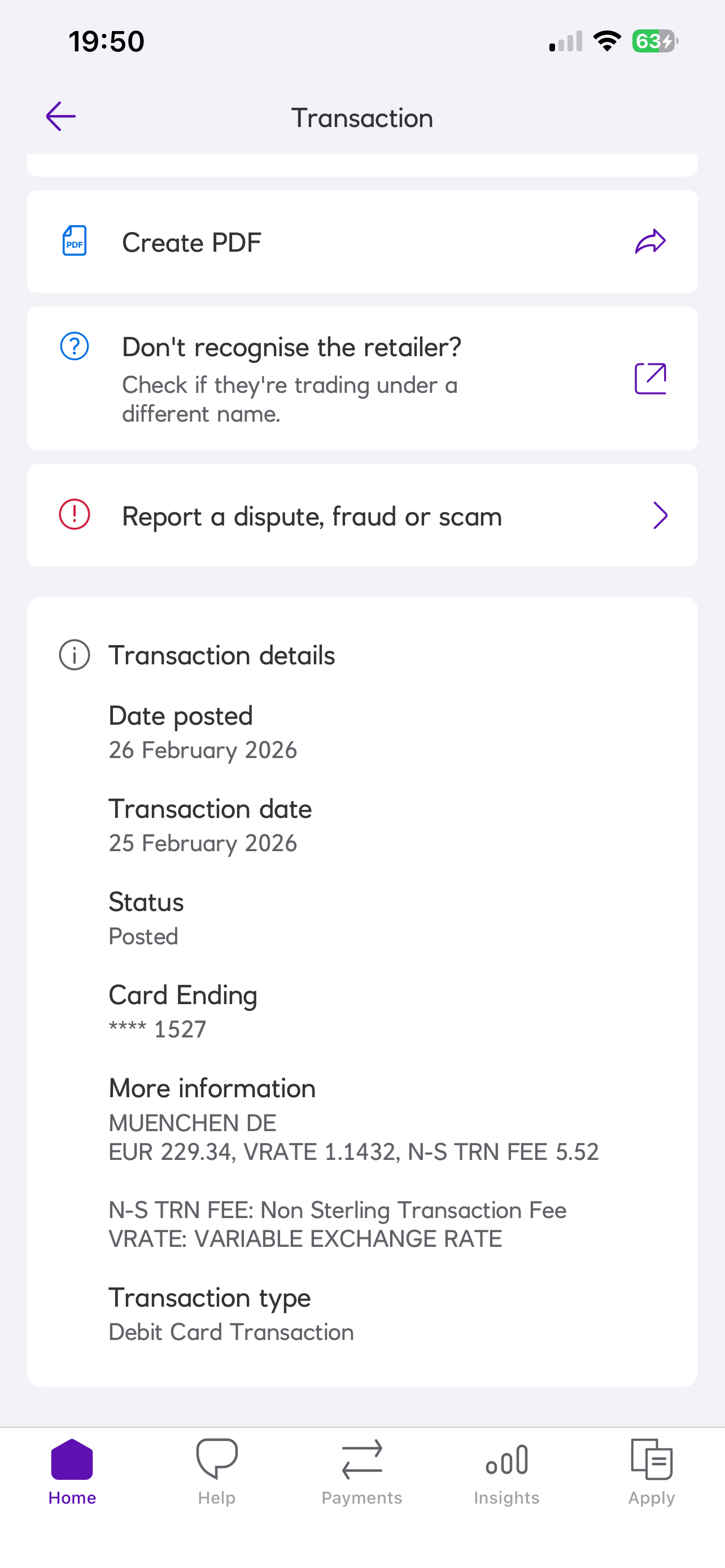Switch to the Help tab

[217, 1470]
